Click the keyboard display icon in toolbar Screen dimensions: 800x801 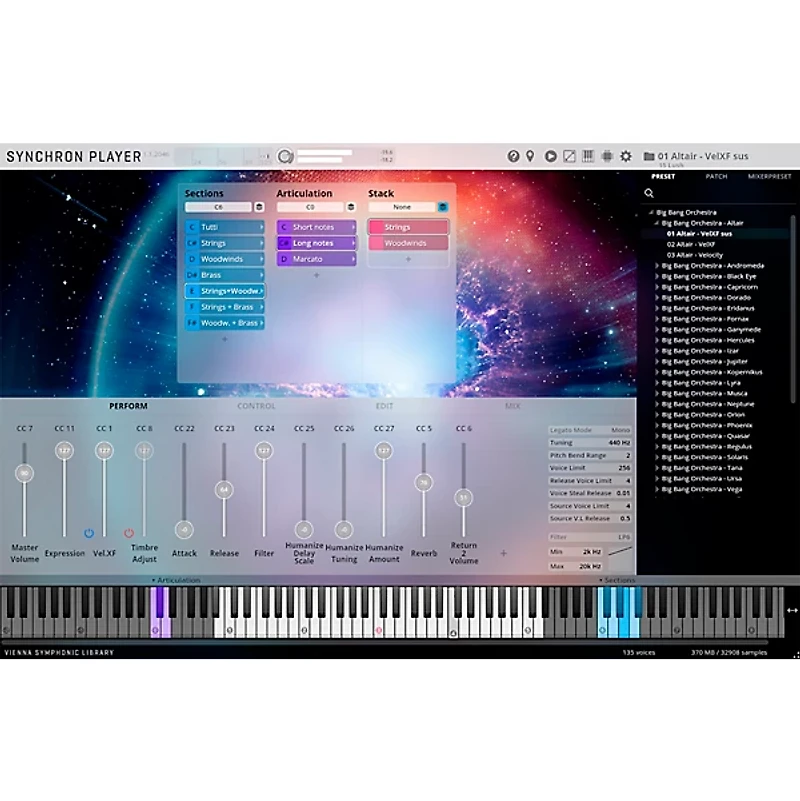[x=587, y=157]
